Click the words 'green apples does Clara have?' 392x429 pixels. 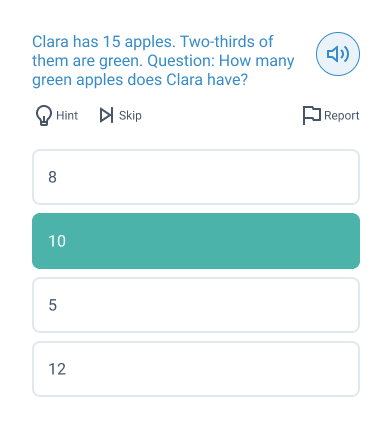tap(140, 80)
